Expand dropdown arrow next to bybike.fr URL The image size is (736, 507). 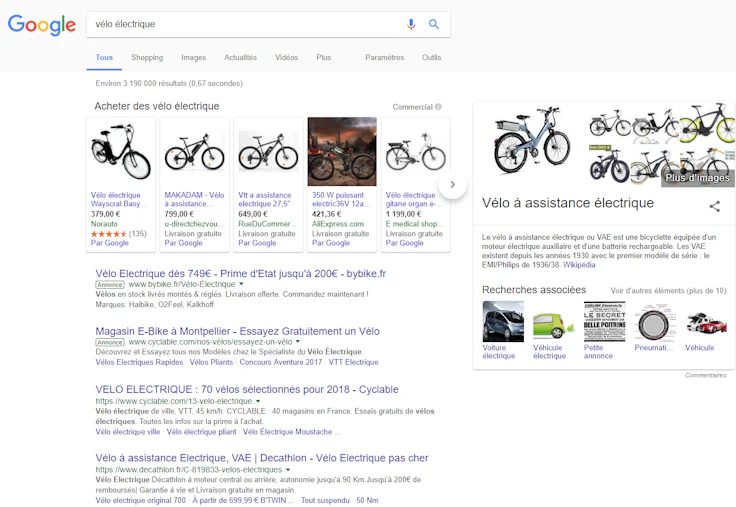(x=242, y=284)
